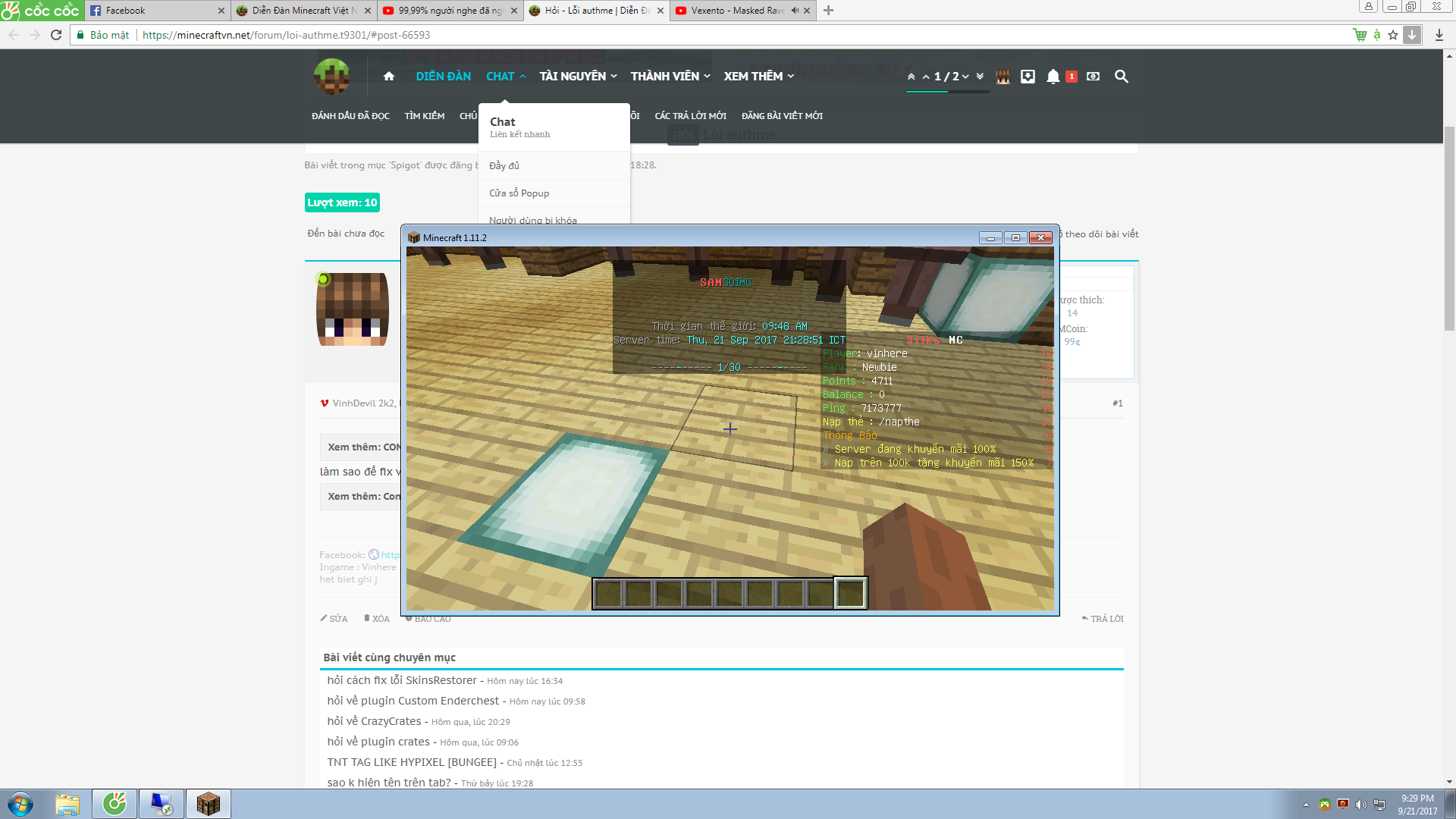Viewport: 1456px width, 819px height.
Task: Jump to first post double-chevron up
Action: pyautogui.click(x=912, y=77)
